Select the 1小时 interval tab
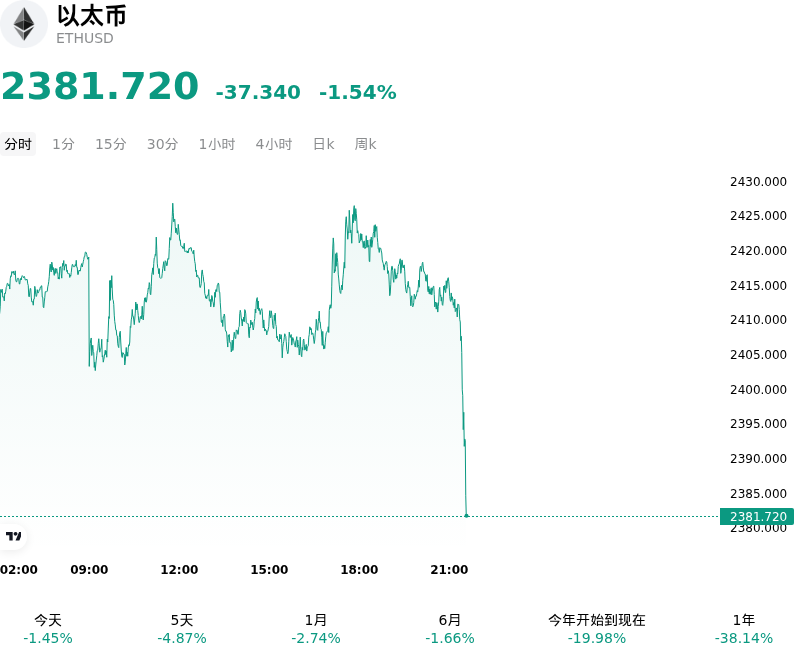This screenshot has width=800, height=658. coord(217,144)
